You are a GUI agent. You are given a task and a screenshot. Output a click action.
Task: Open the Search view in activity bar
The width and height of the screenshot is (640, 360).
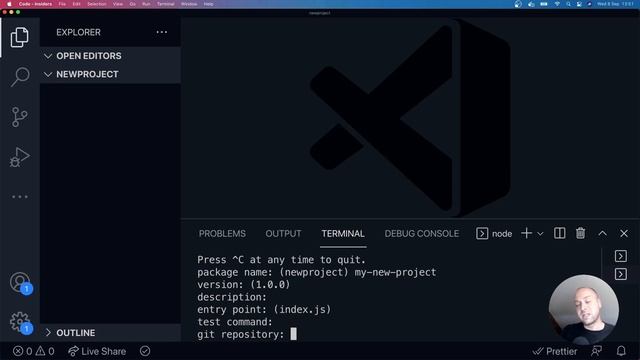click(x=19, y=77)
